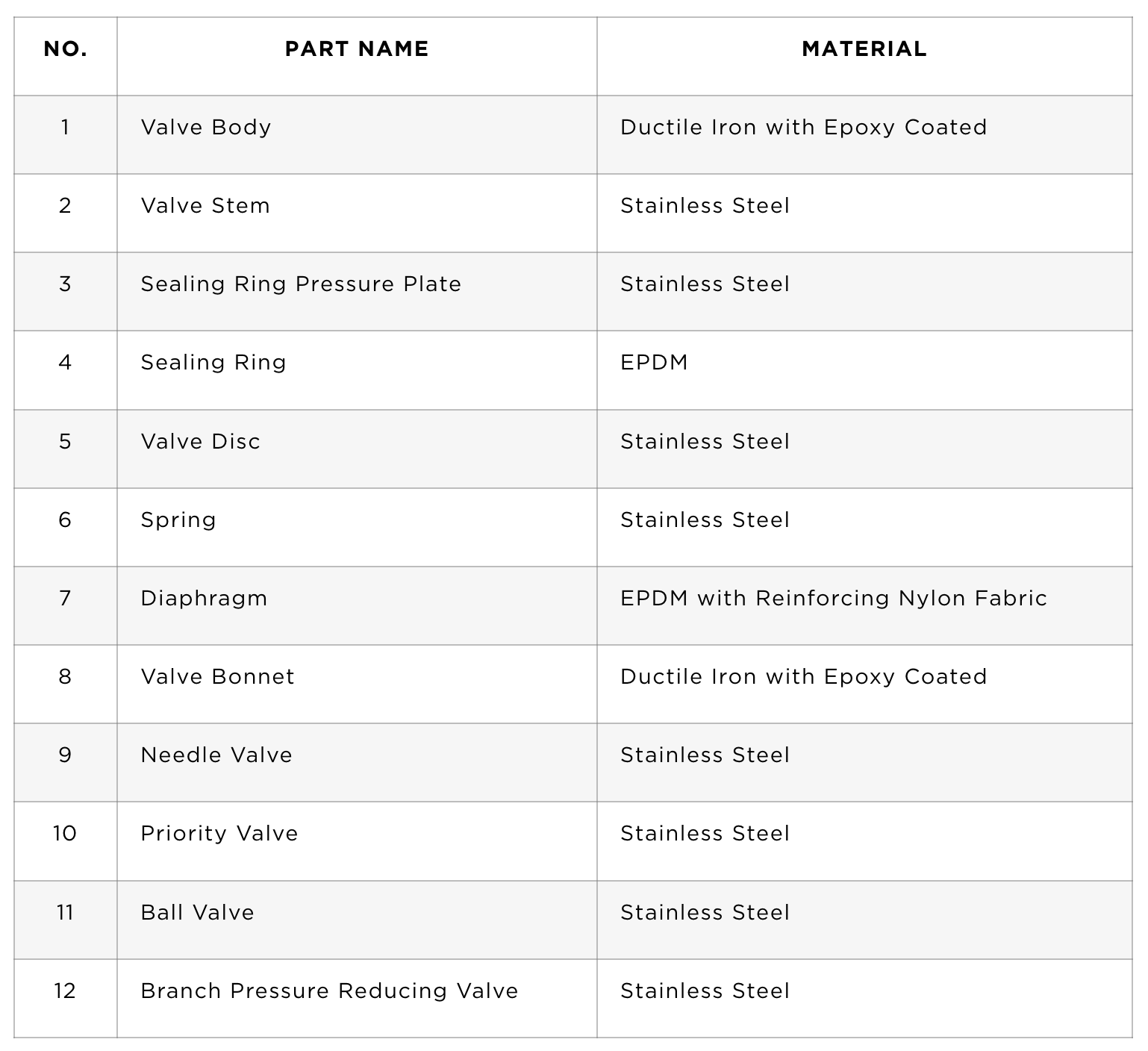
Task: Select EPDM with Reinforcing Nylon Fabric cell
Action: [x=864, y=605]
